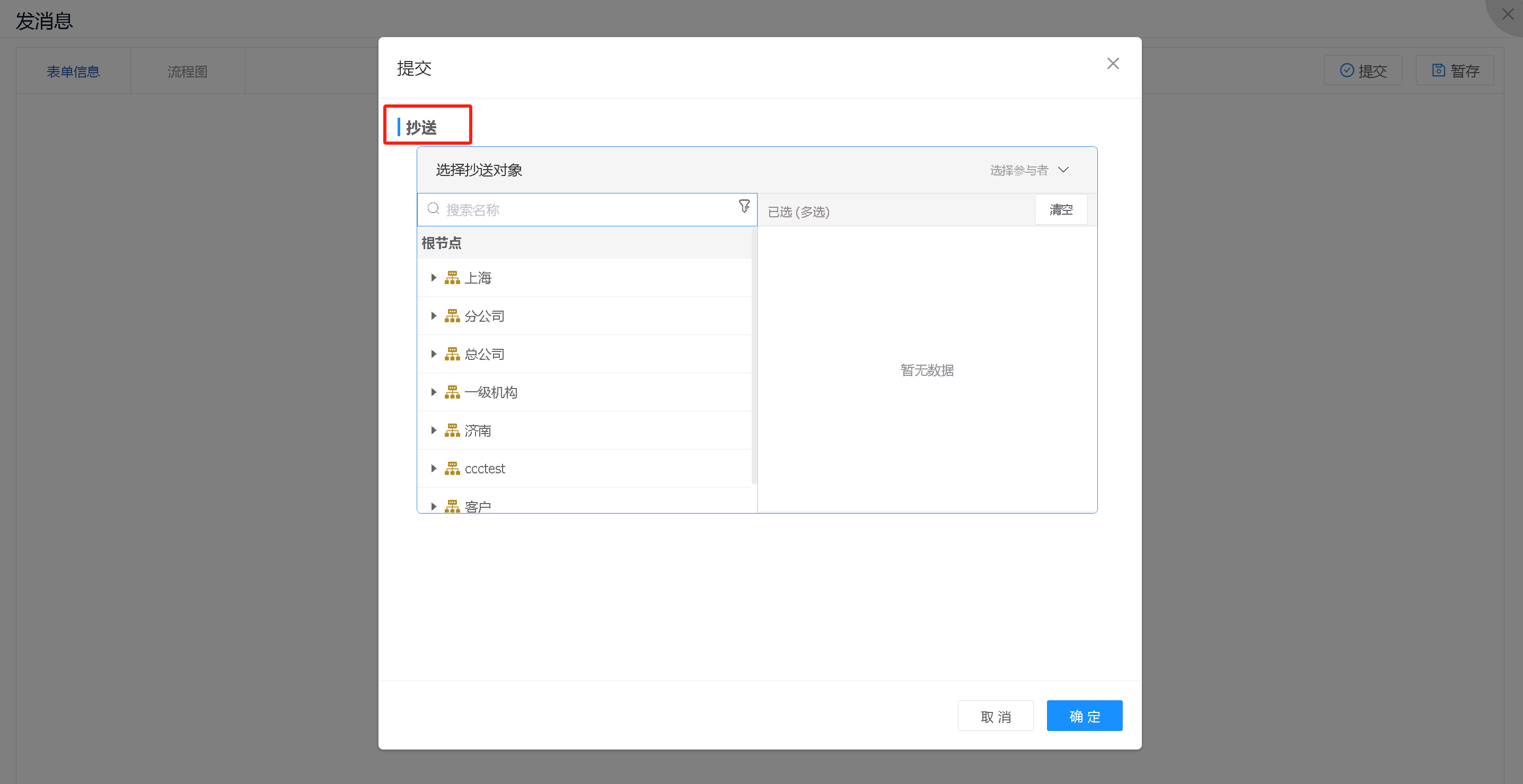Screen dimensions: 1523x784
Task: Expand the 客户 tree node
Action: 434,506
